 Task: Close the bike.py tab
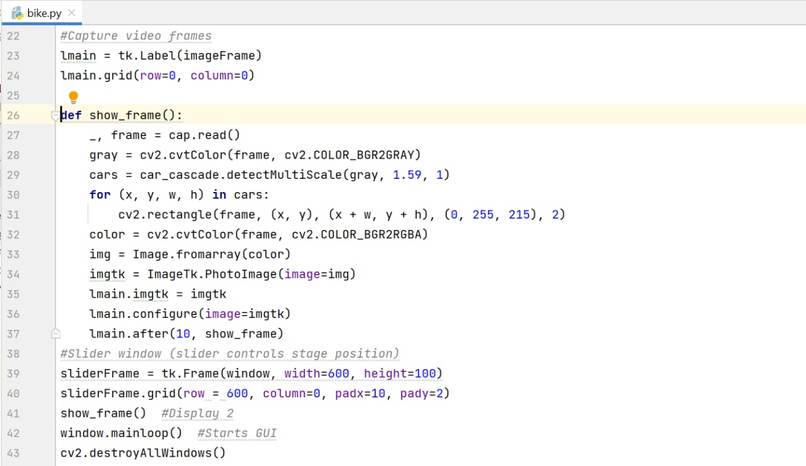(72, 13)
